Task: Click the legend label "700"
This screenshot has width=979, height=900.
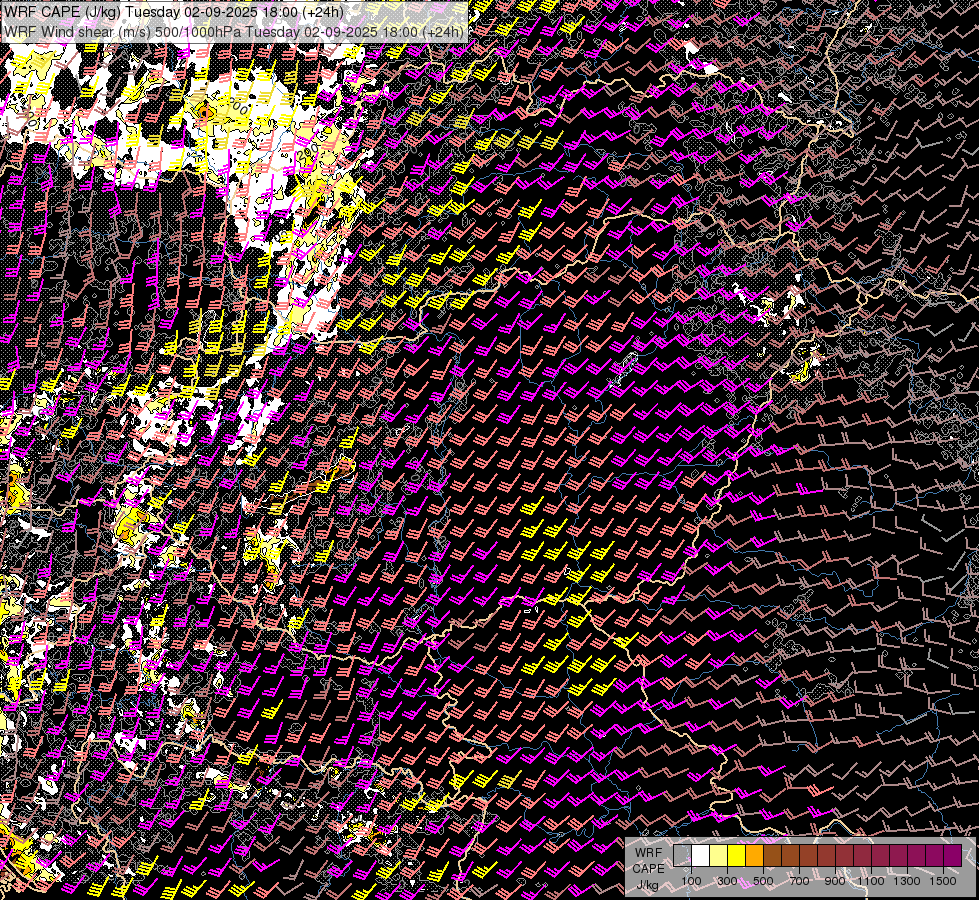Action: [x=799, y=881]
